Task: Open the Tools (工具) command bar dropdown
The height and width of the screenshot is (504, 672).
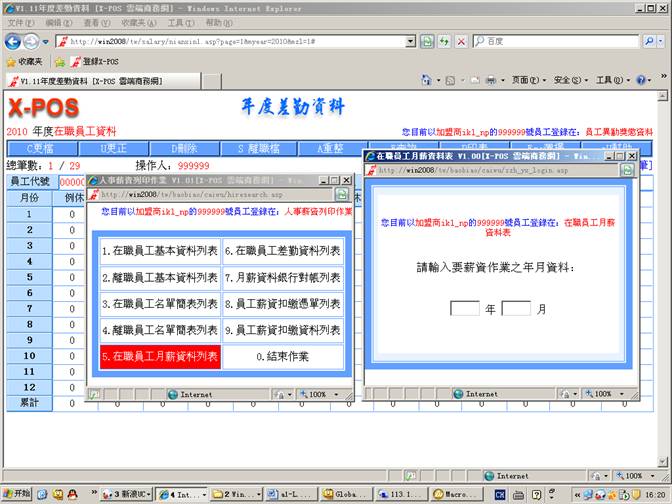Action: pyautogui.click(x=610, y=80)
